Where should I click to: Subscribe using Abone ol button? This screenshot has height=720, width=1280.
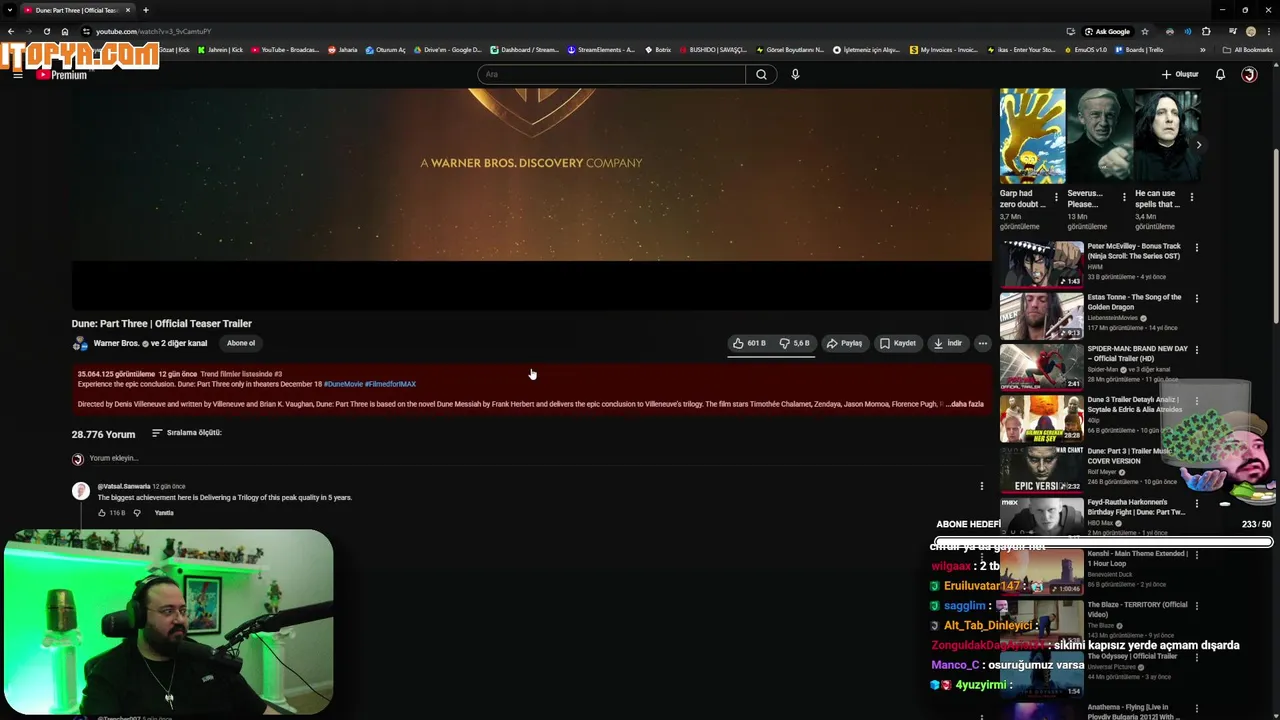(x=241, y=343)
